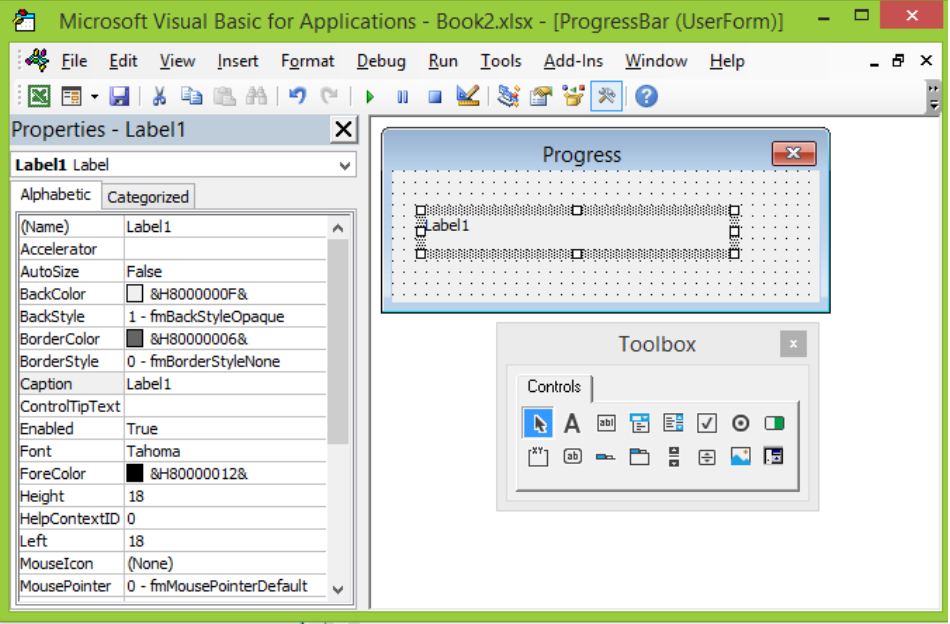Open the File menu

pos(75,61)
